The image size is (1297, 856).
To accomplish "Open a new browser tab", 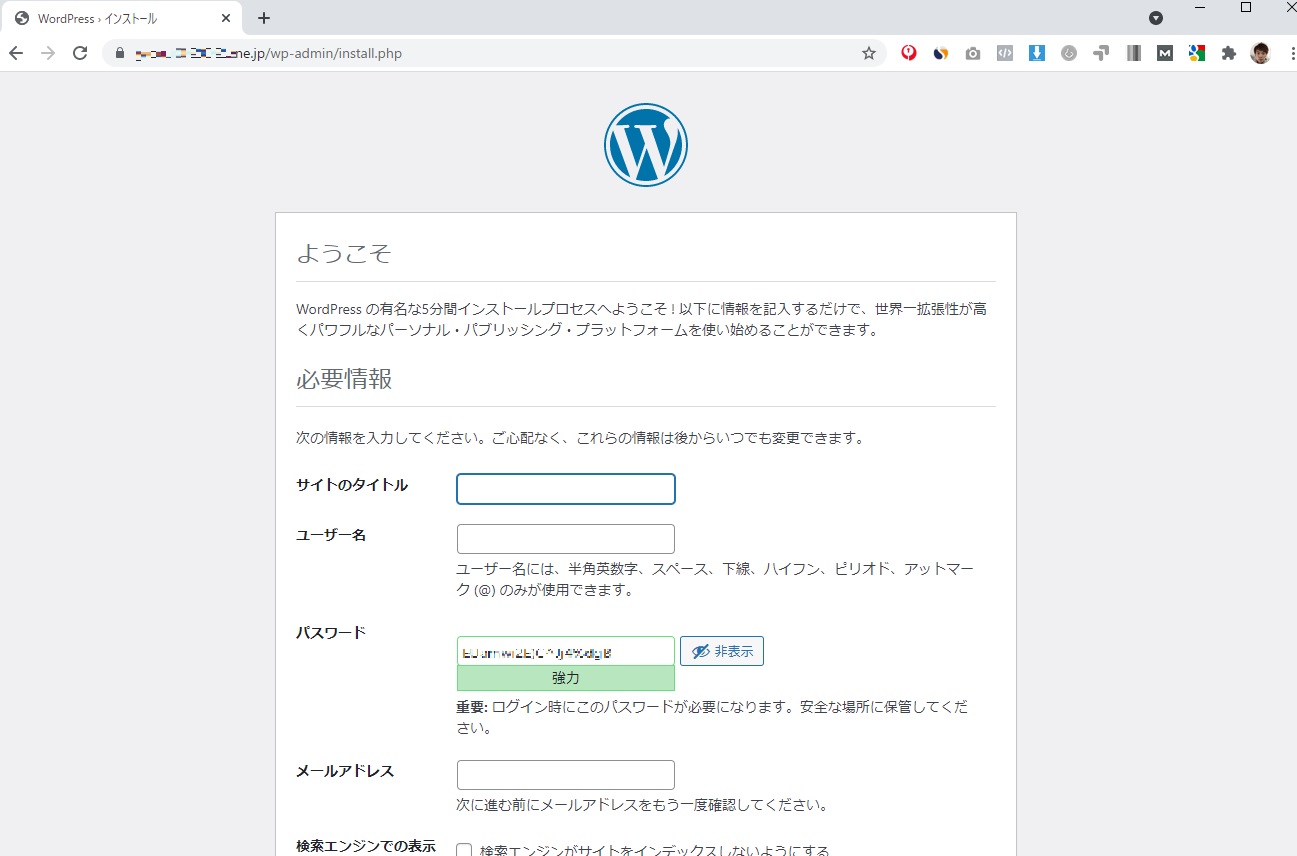I will coord(263,17).
